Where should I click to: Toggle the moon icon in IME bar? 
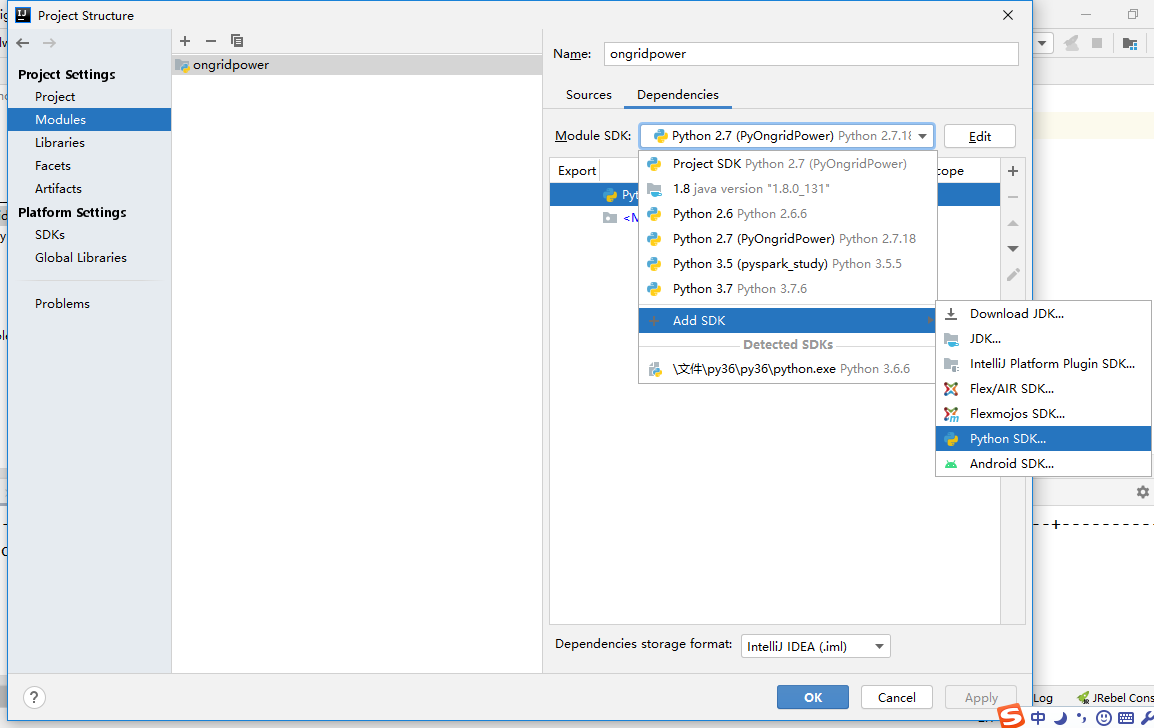1061,718
